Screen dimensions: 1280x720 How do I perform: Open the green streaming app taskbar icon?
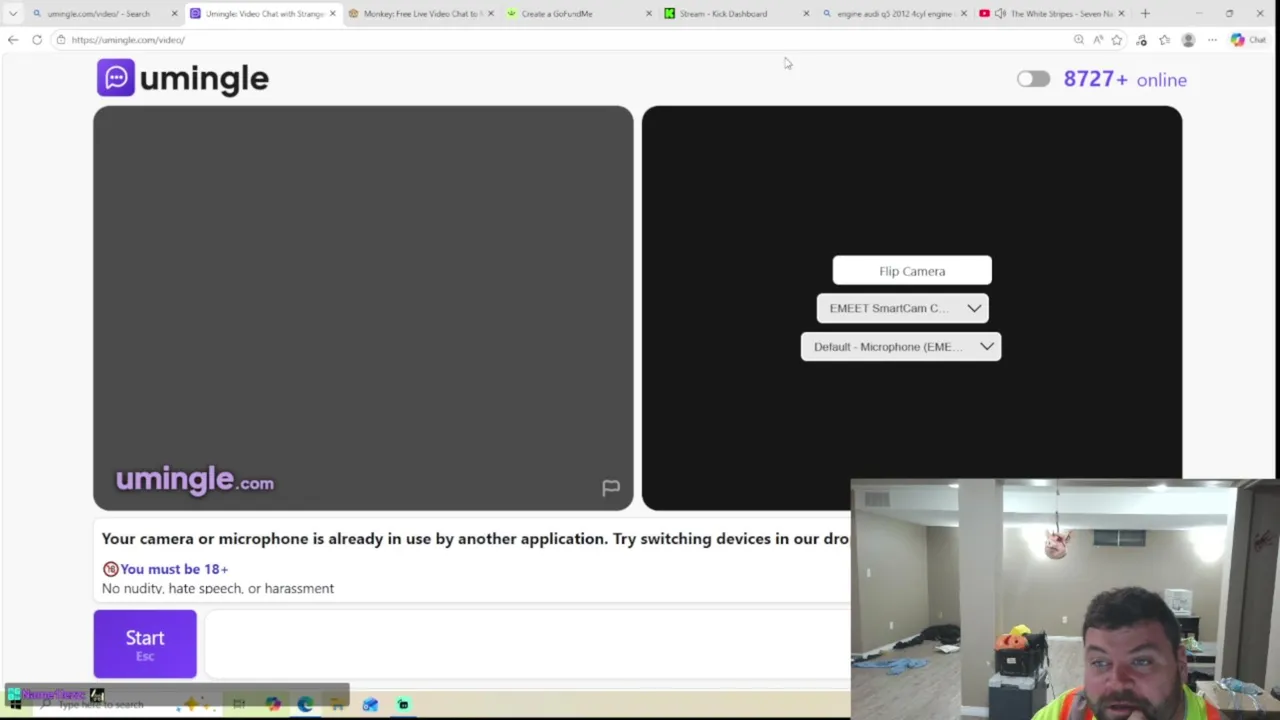[403, 705]
